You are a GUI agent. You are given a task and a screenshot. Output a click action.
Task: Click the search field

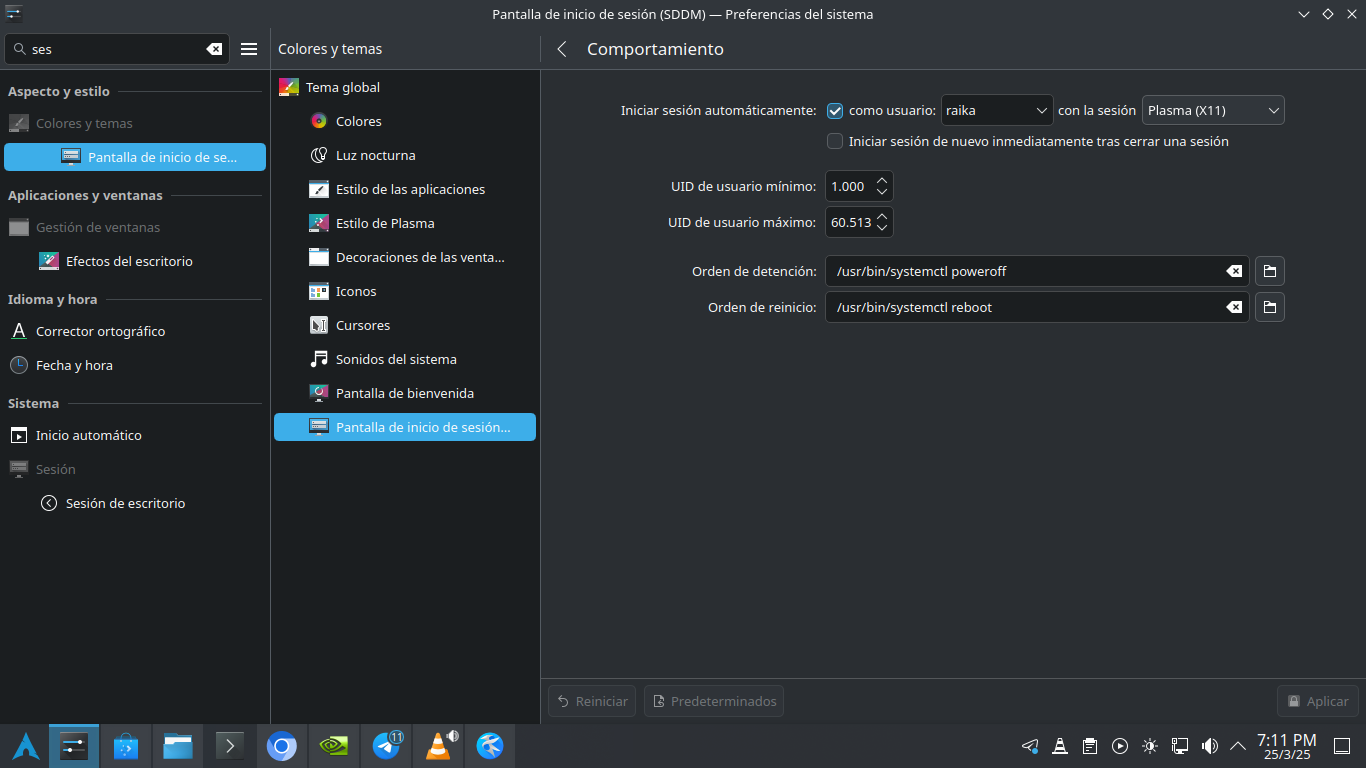click(x=117, y=49)
